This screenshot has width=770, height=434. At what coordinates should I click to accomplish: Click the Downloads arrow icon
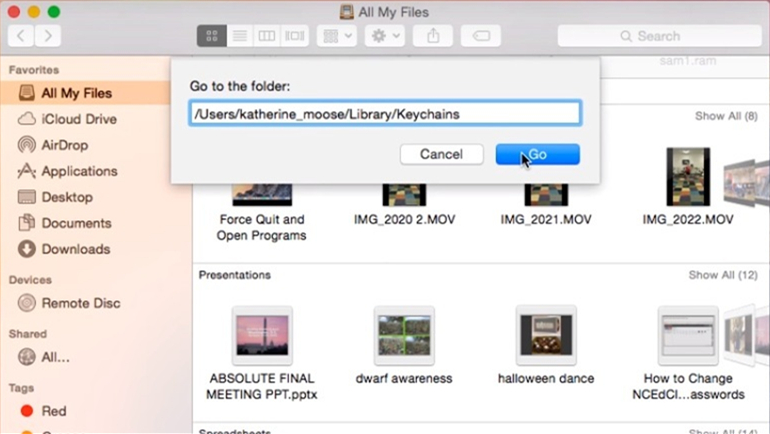point(27,249)
